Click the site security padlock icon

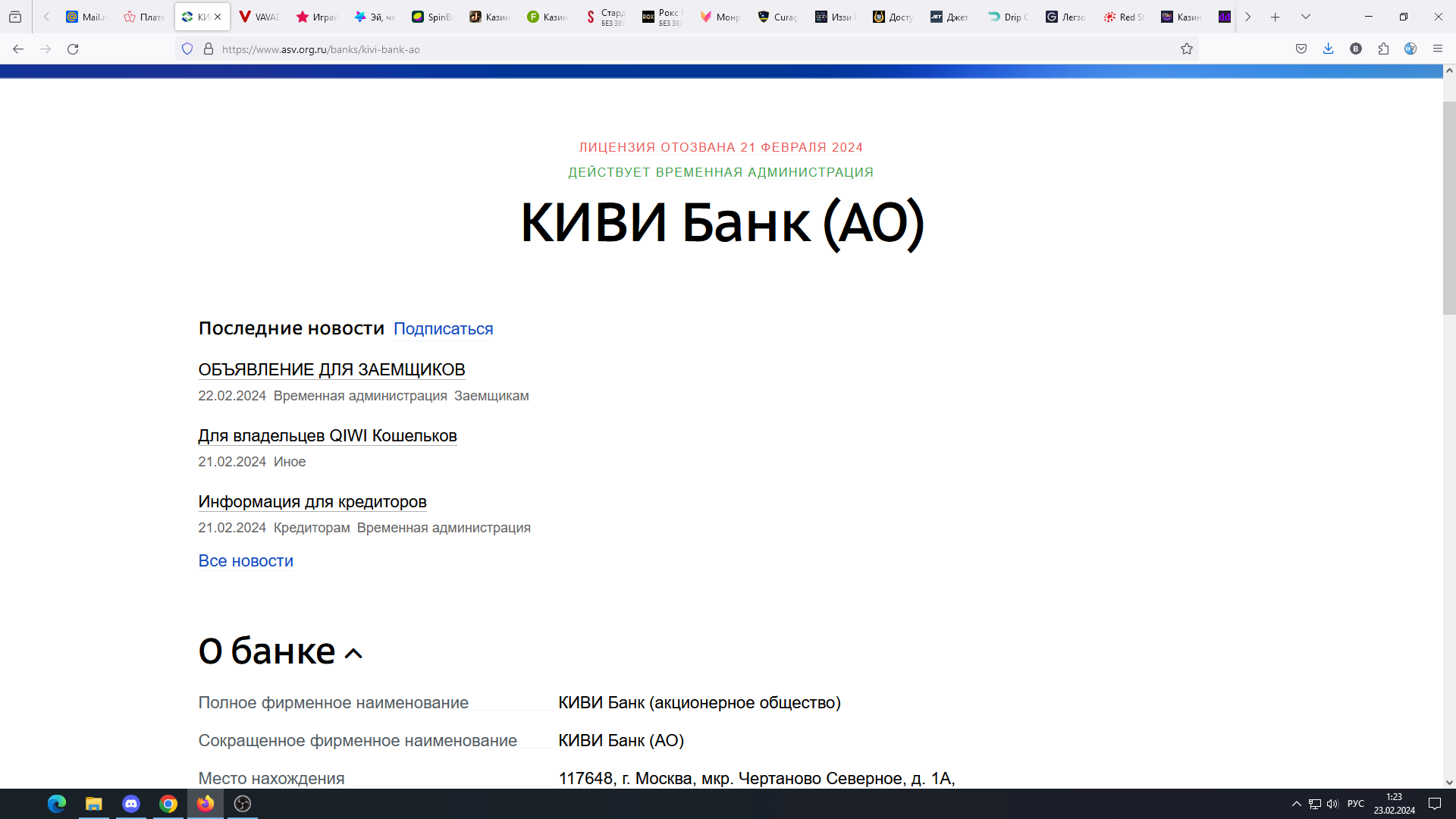point(209,49)
